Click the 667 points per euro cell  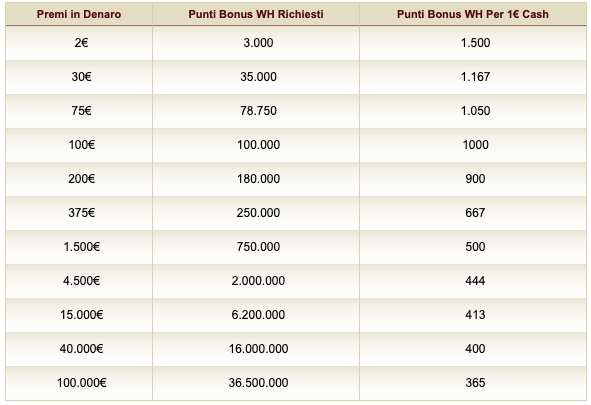click(x=473, y=213)
